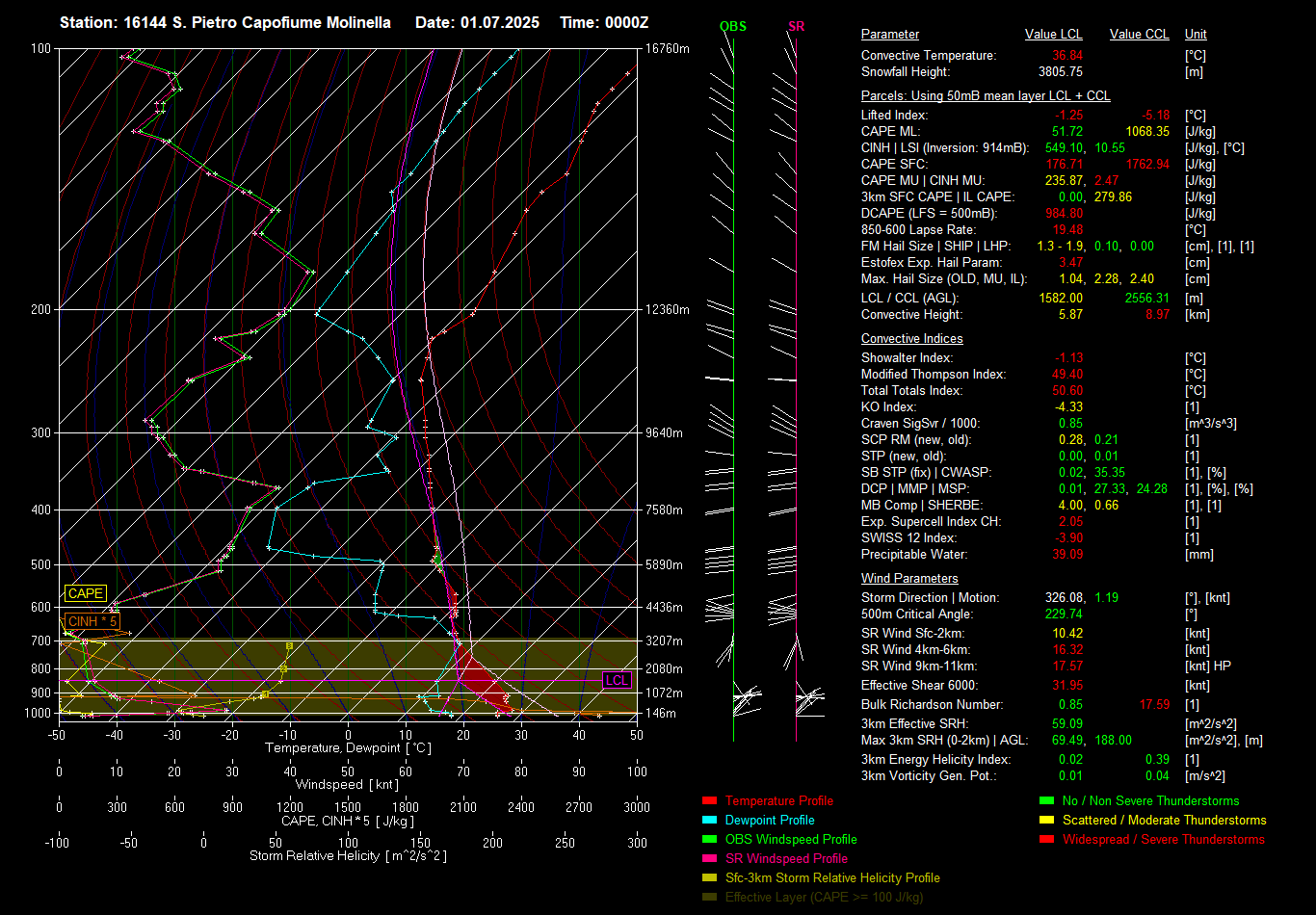
Task: Click Snowfall Height value 3805.75
Action: coord(1061,72)
